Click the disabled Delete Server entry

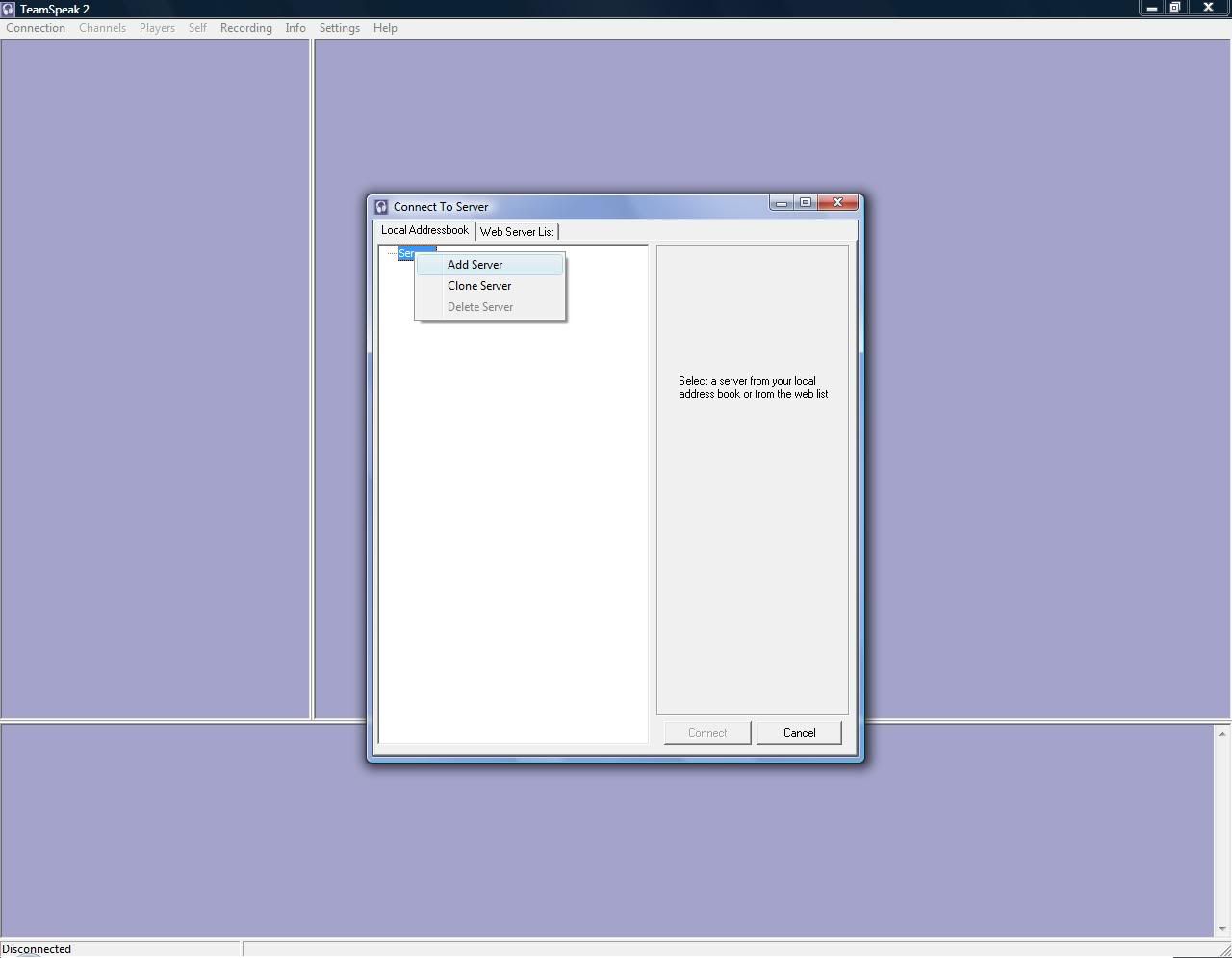(x=490, y=307)
